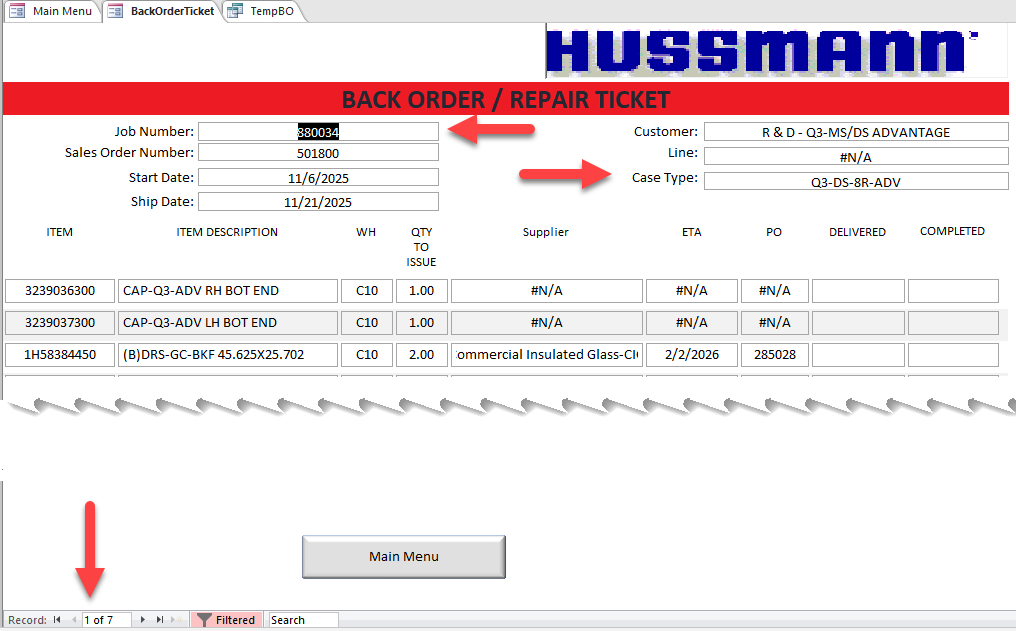This screenshot has height=631, width=1016.
Task: Select item number 1H58384450
Action: (60, 354)
